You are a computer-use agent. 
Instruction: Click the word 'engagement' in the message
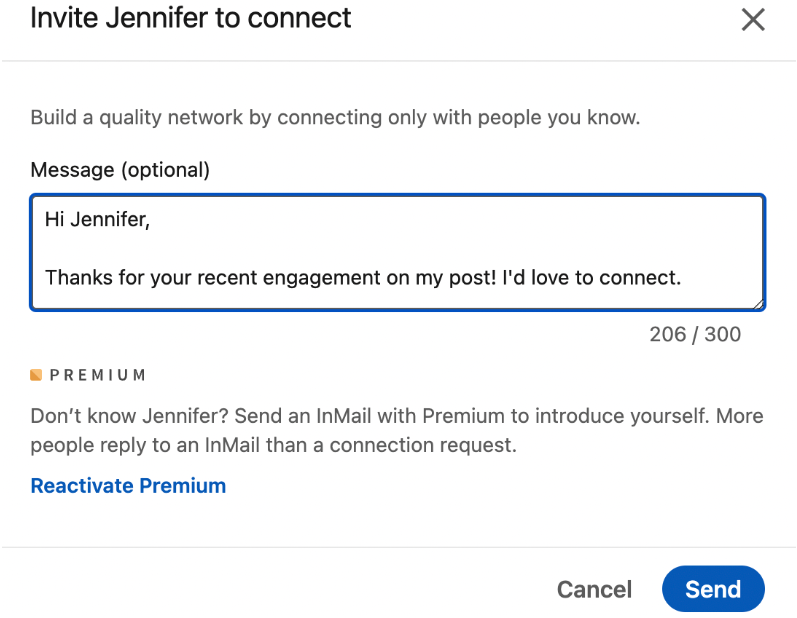coord(322,277)
